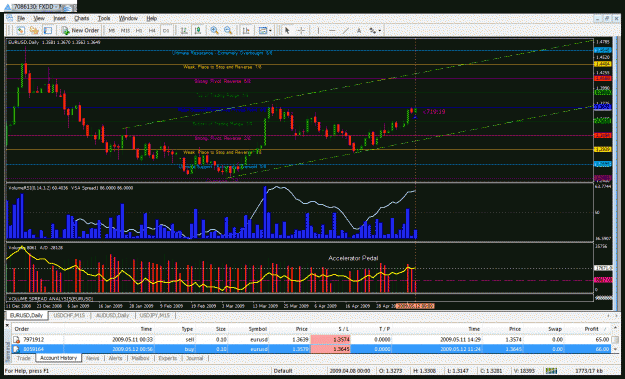Click the Profiles folder icon
This screenshot has height=379, width=625.
tap(34, 30)
